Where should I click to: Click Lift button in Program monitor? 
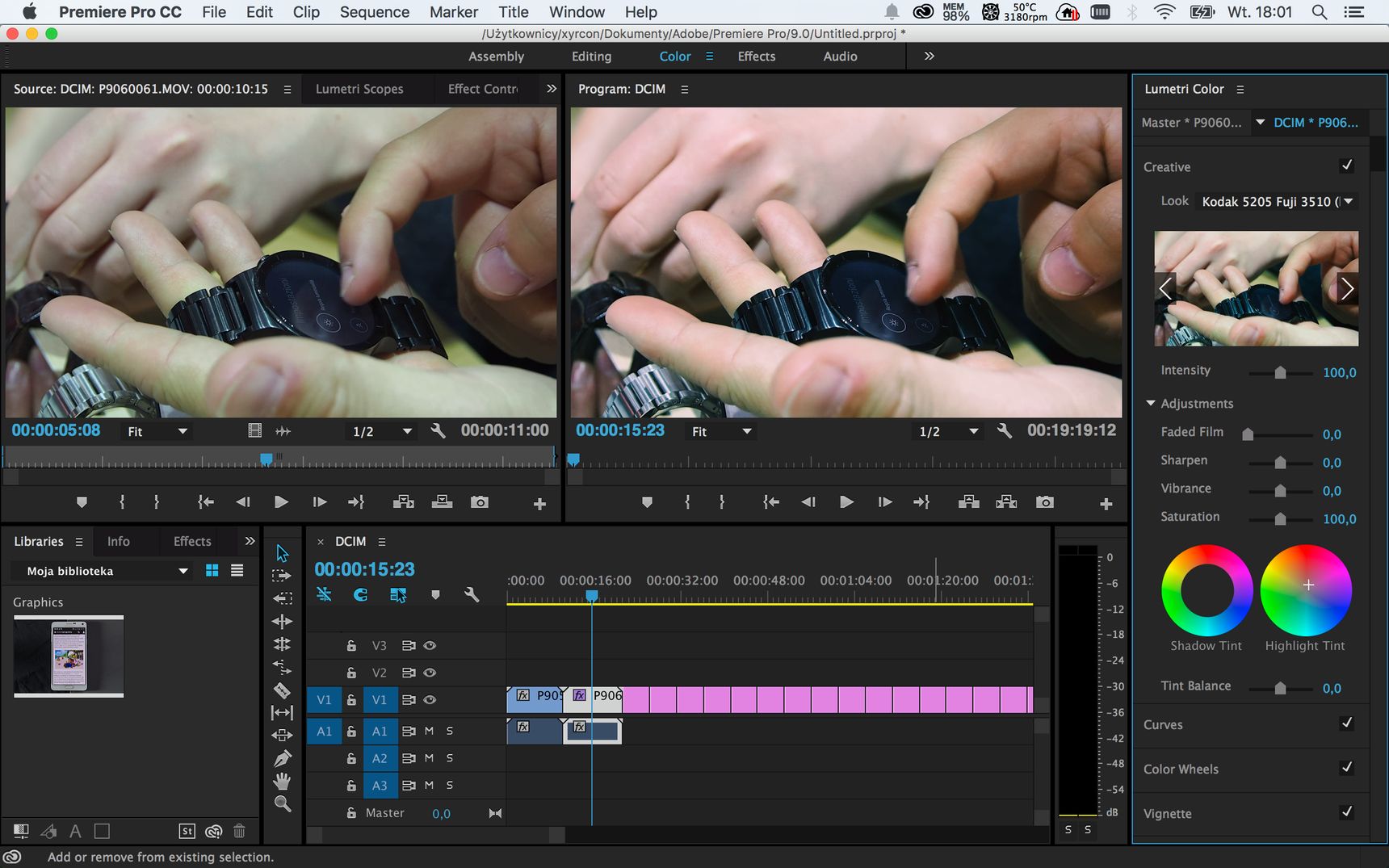click(968, 502)
